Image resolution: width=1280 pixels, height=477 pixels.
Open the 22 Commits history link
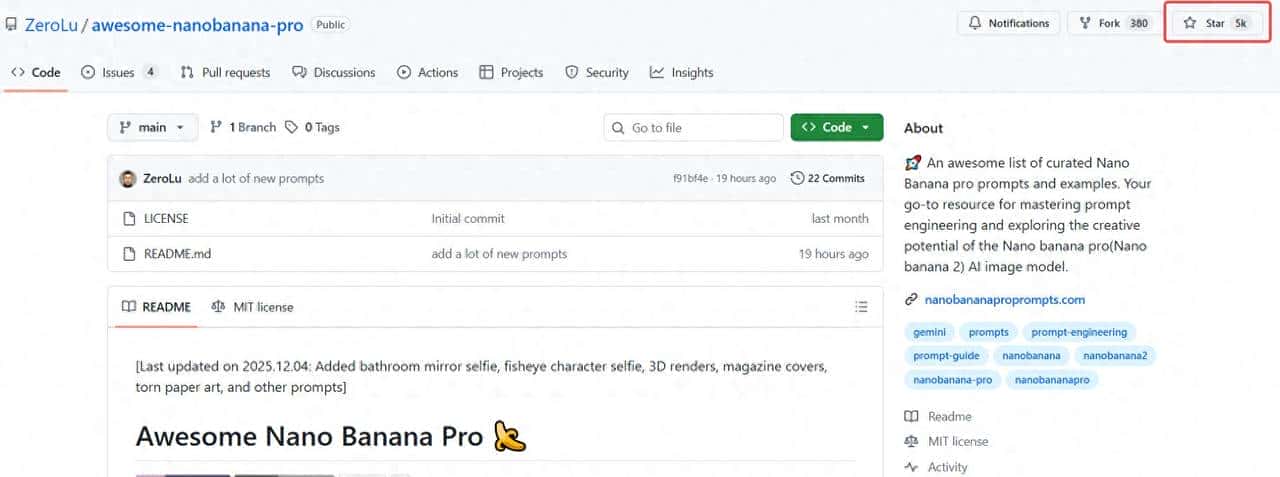click(827, 178)
